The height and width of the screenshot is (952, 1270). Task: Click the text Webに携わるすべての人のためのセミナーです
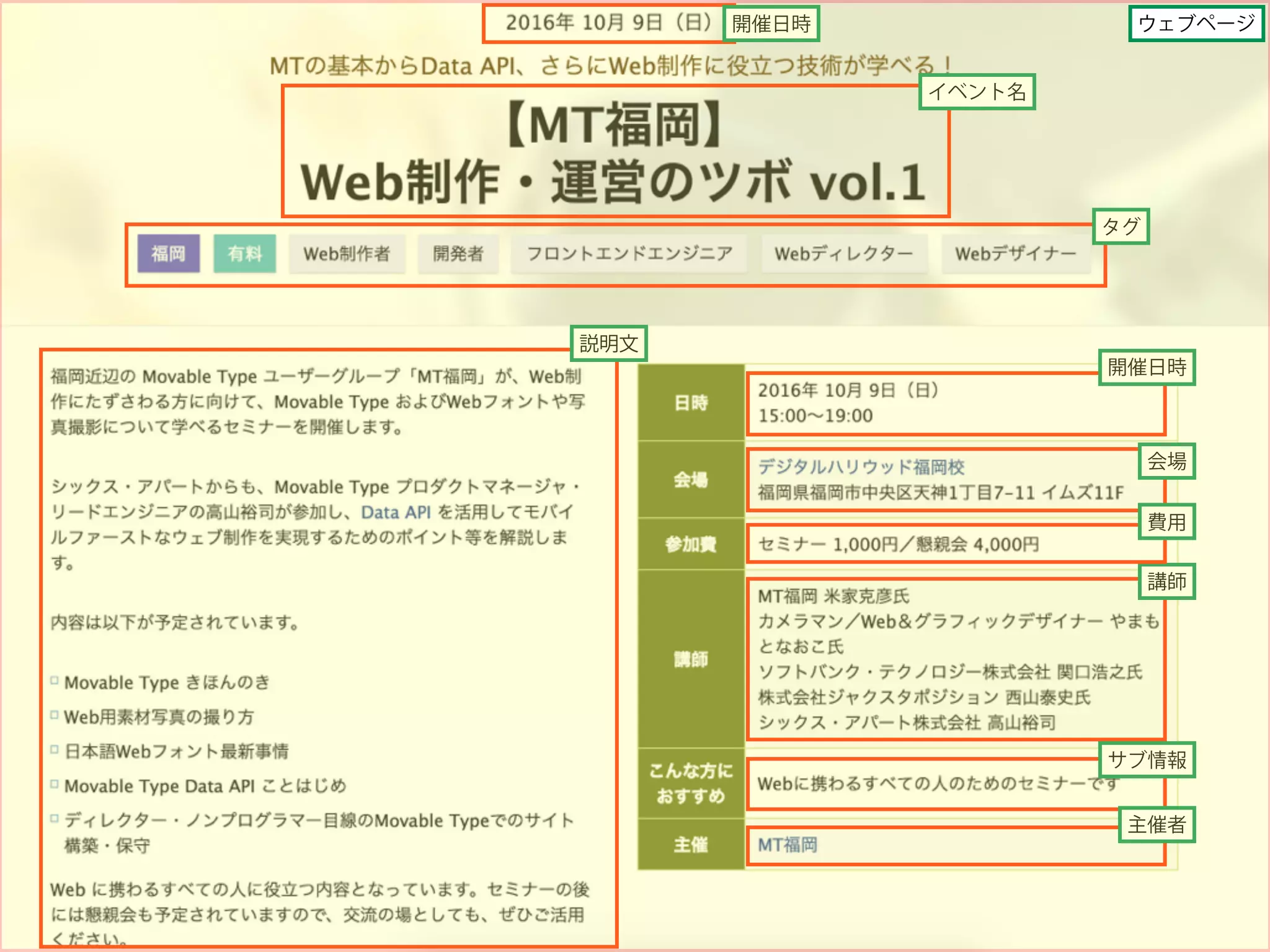pyautogui.click(x=938, y=783)
